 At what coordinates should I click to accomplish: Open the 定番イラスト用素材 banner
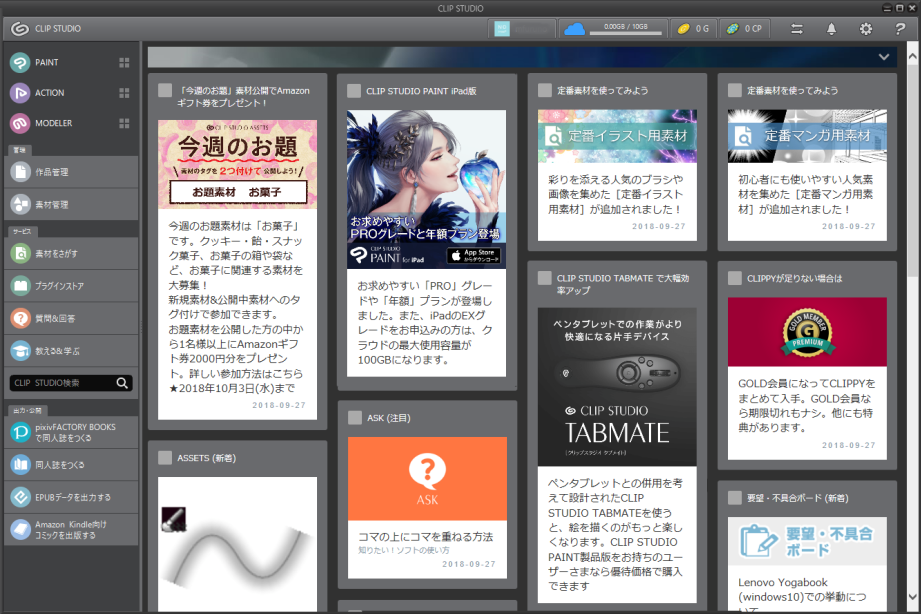617,136
